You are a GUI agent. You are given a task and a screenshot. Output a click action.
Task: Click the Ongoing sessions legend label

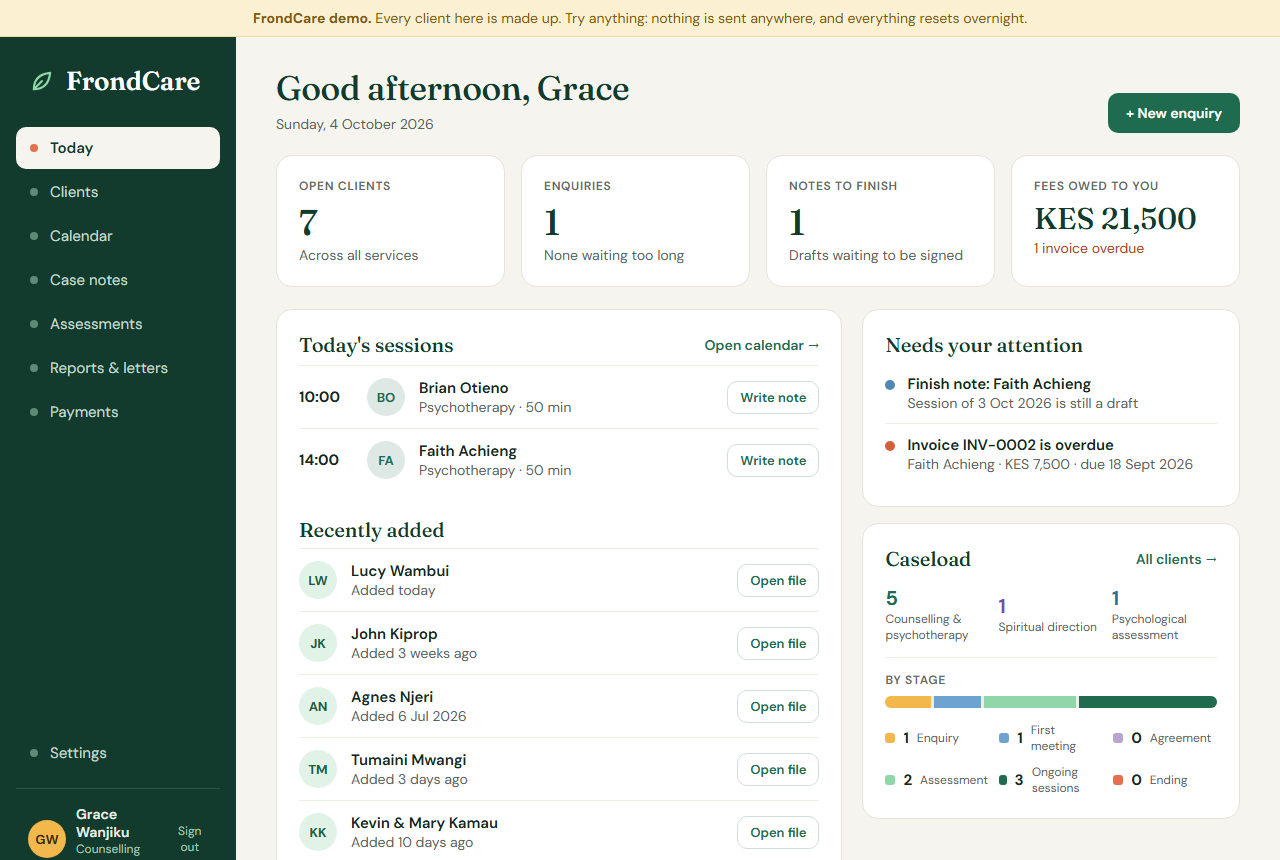click(x=1056, y=780)
